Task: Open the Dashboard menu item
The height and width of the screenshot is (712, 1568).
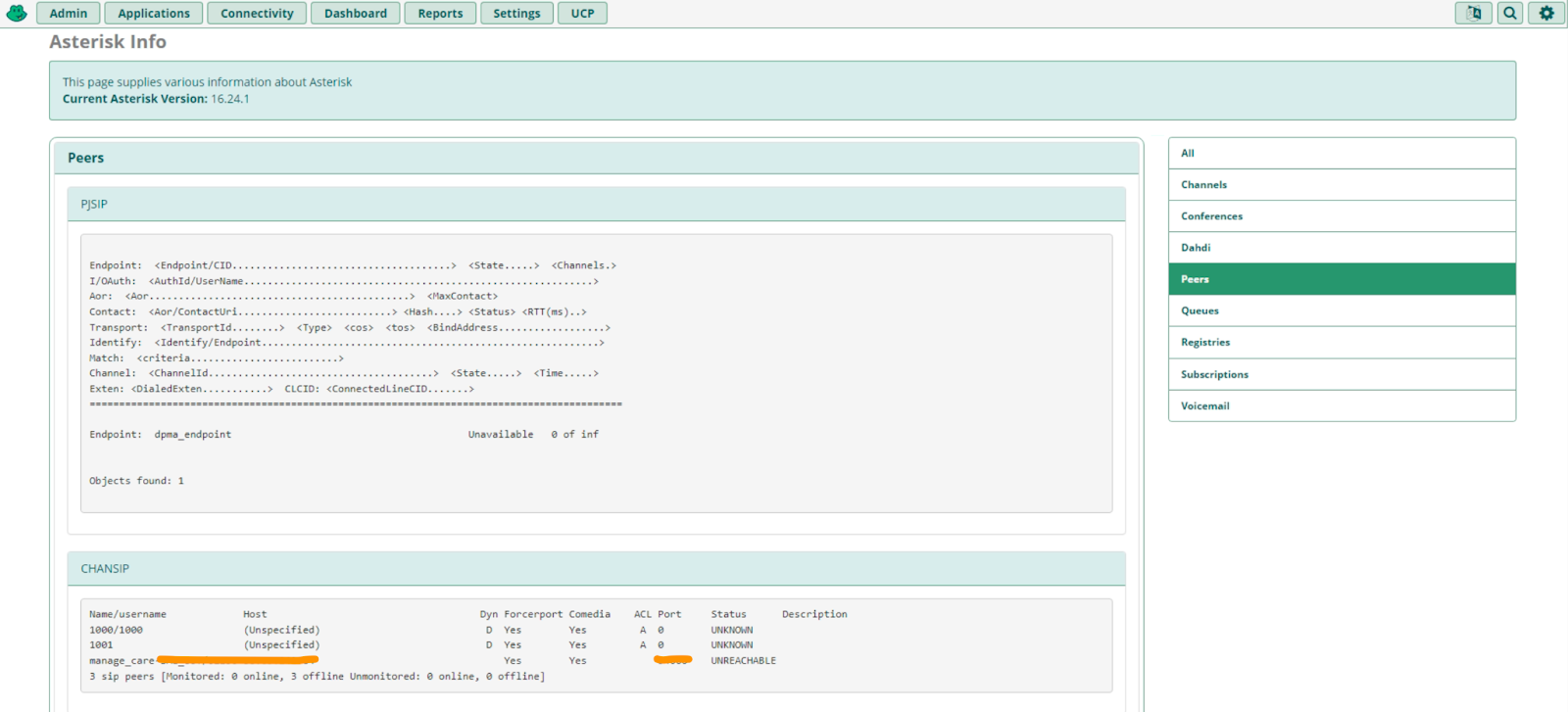Action: (356, 13)
